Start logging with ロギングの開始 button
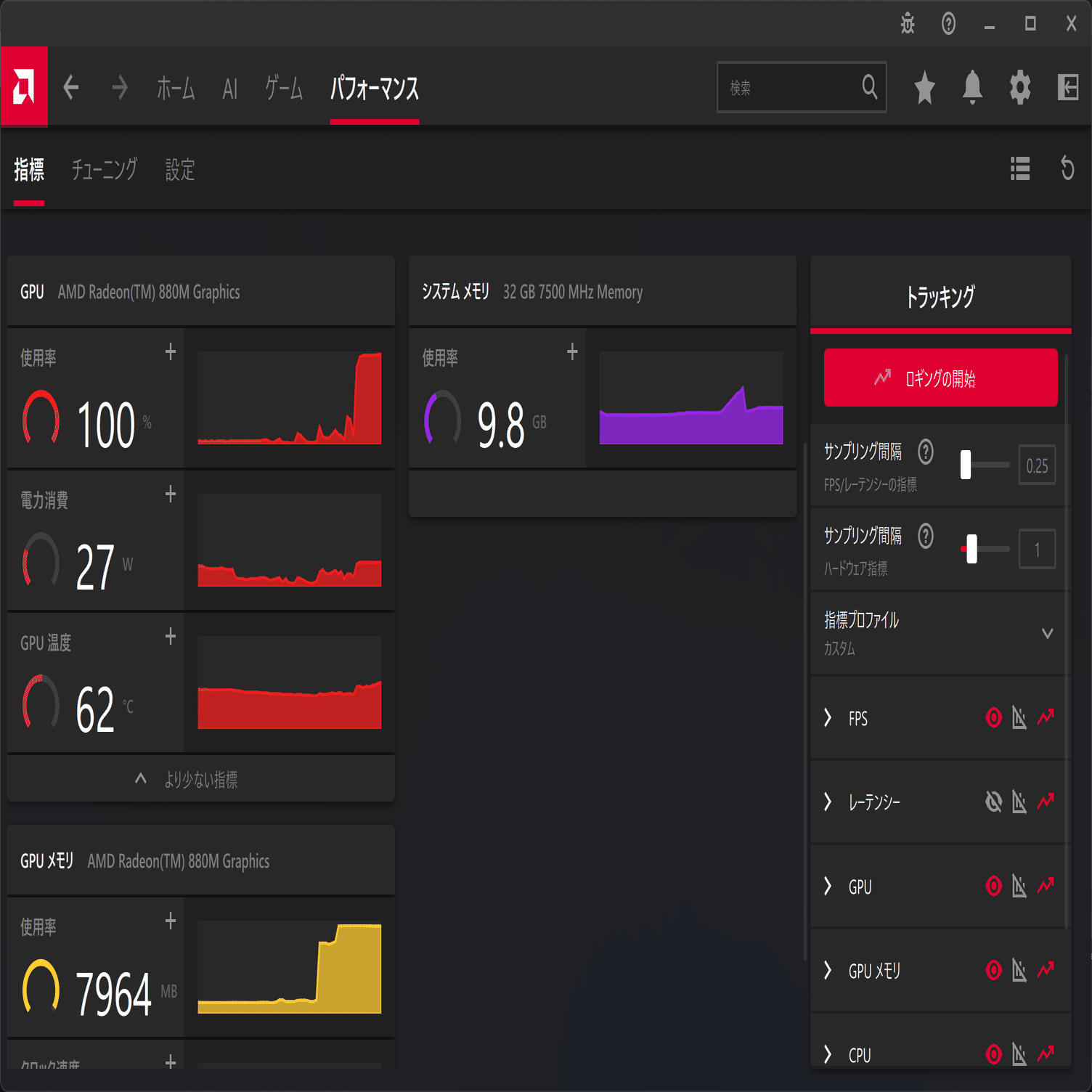The width and height of the screenshot is (1092, 1092). pyautogui.click(x=941, y=378)
